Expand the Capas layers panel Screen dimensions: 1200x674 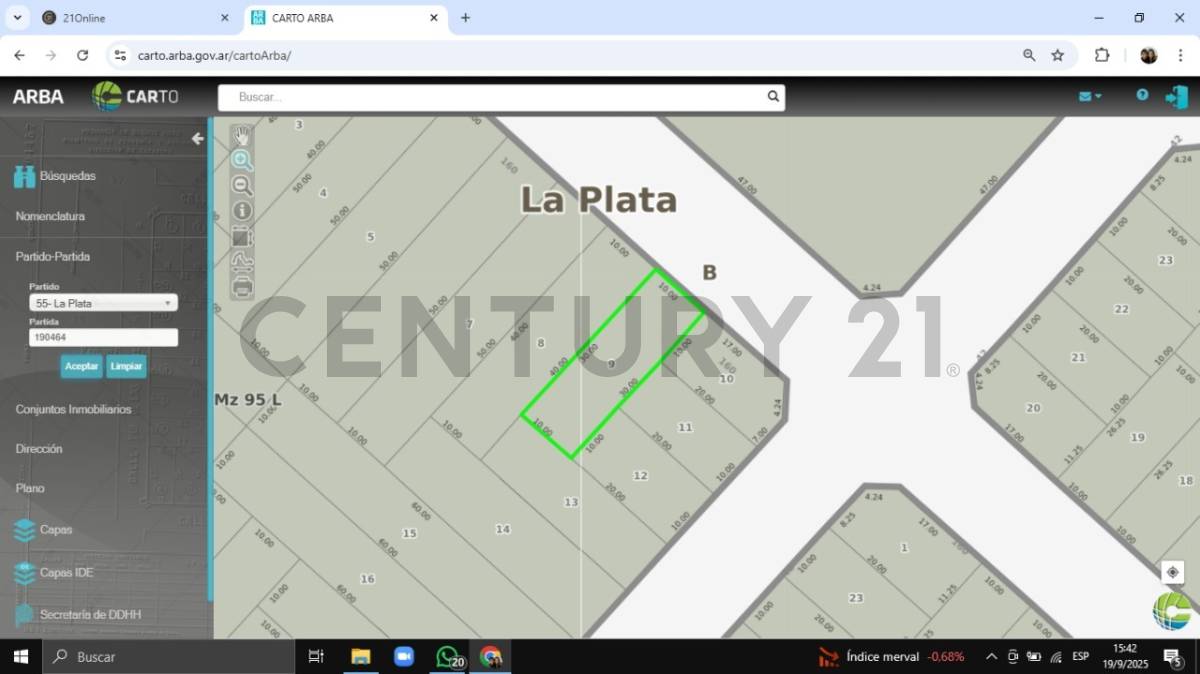pos(55,530)
